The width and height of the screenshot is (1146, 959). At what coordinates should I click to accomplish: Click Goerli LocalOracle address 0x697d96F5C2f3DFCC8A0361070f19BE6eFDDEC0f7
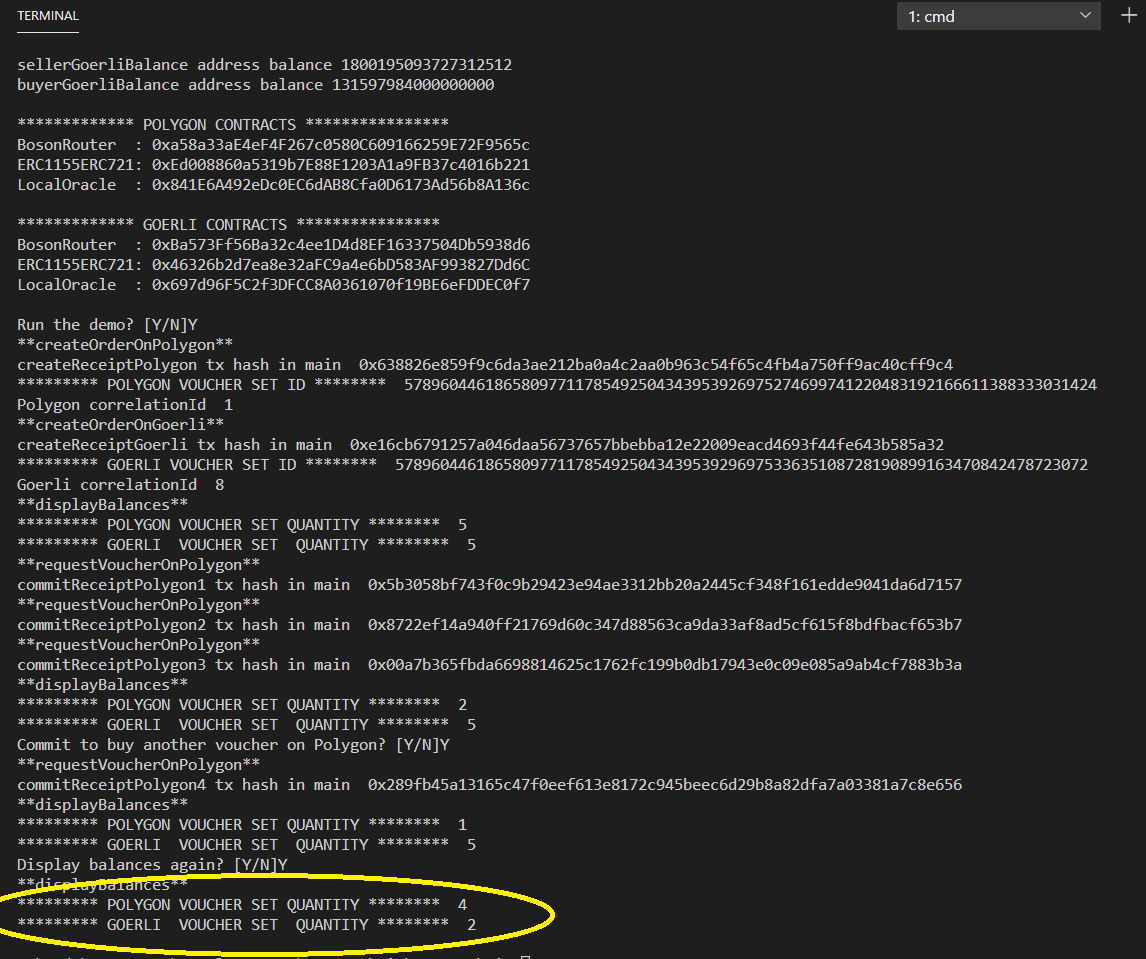(341, 284)
